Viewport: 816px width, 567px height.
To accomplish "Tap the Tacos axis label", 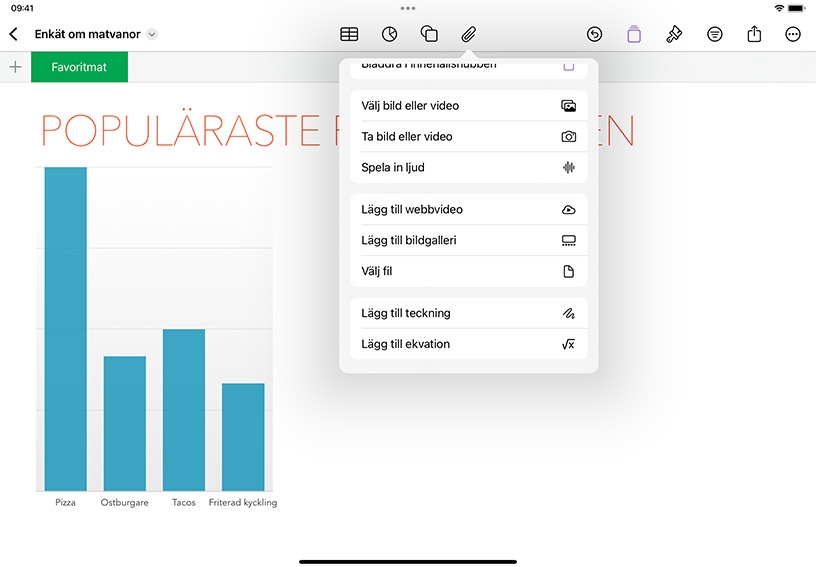I will 184,502.
